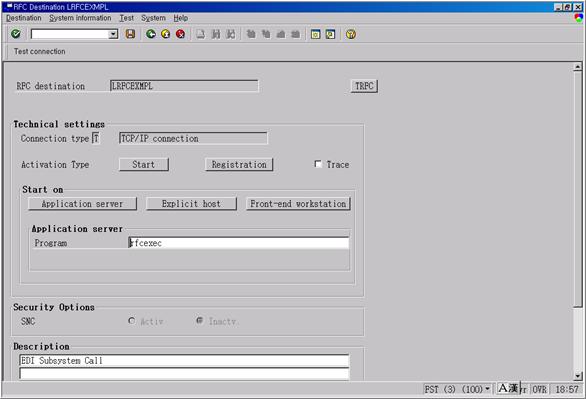Viewport: 586px width, 399px height.
Task: Enable the Trace checkbox
Action: [318, 164]
